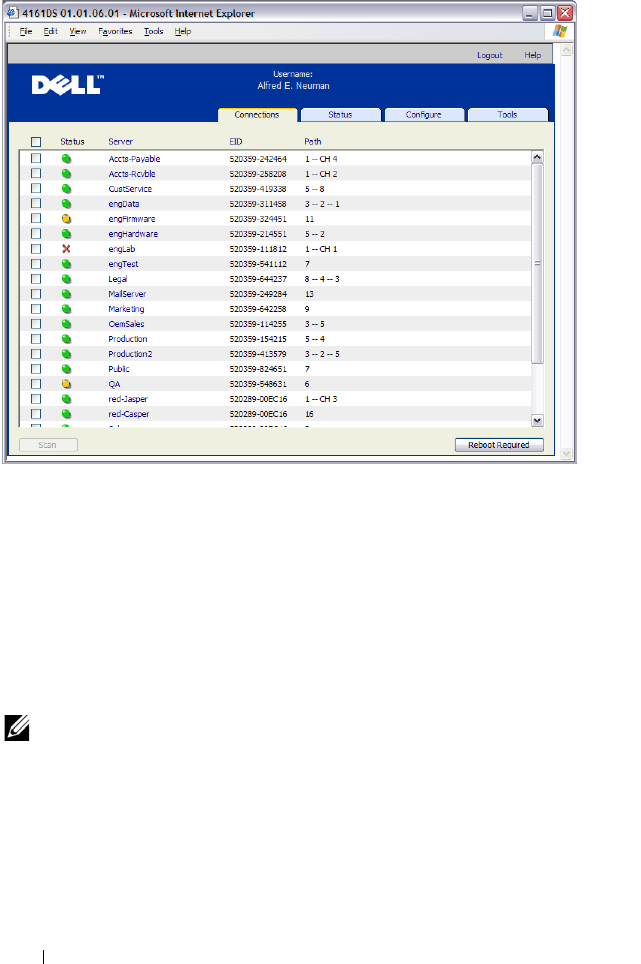Click the green status icon for Accts-Rcvble
Image resolution: width=641 pixels, height=964 pixels.
pyautogui.click(x=66, y=174)
